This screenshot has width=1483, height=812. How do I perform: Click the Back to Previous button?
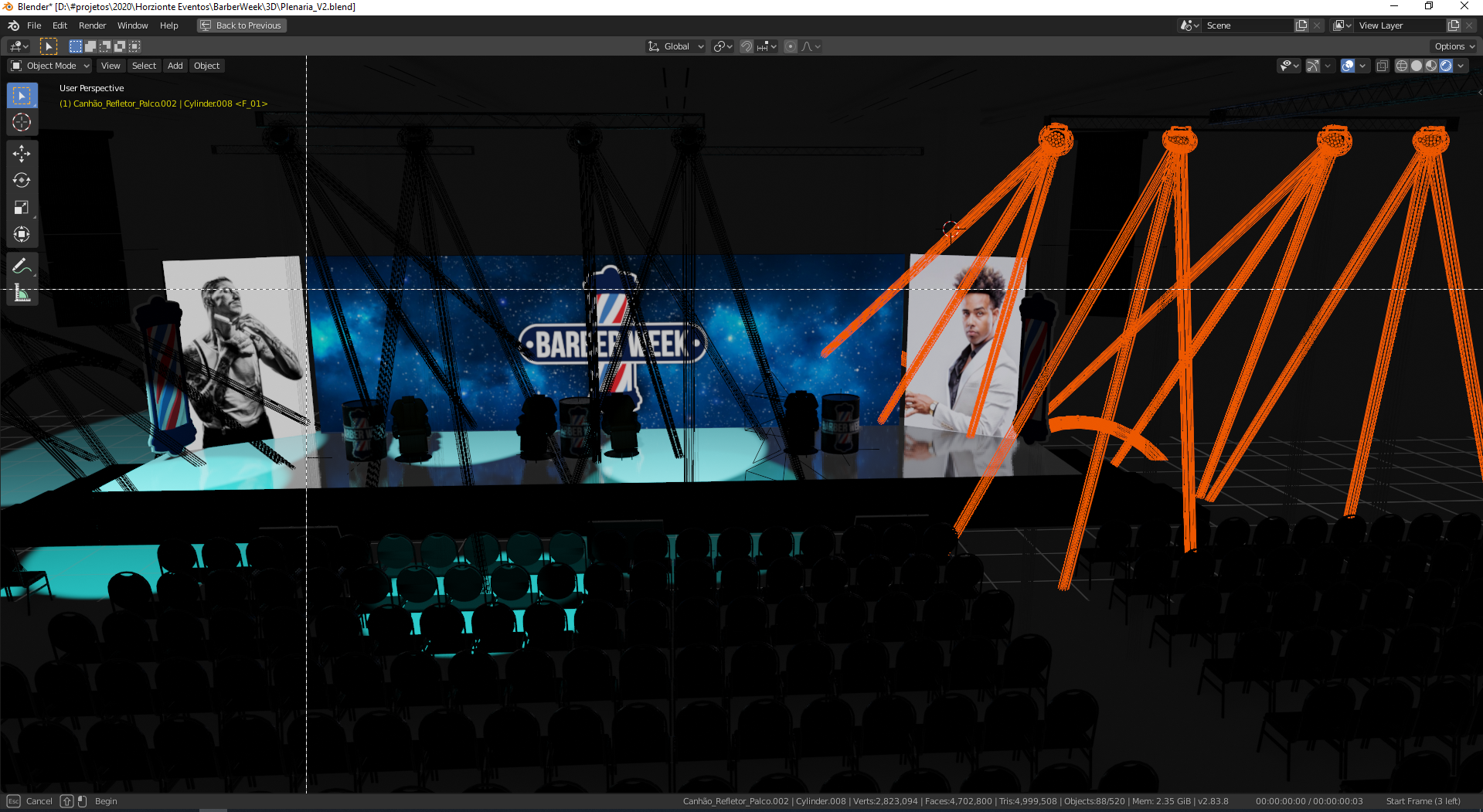tap(241, 25)
